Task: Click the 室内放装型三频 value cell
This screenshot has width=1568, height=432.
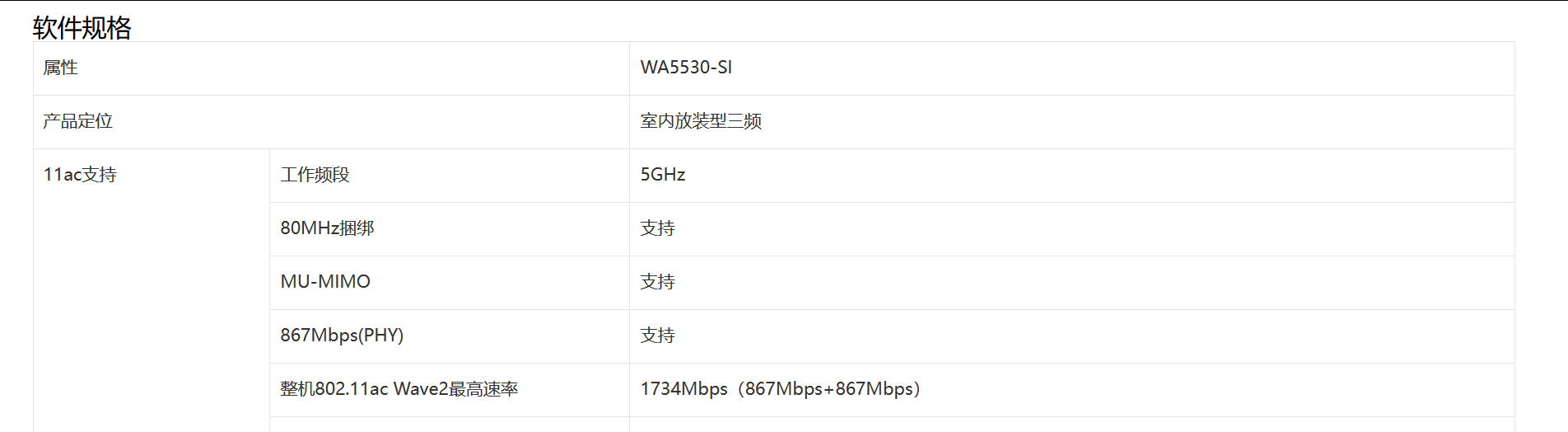Action: pos(700,121)
